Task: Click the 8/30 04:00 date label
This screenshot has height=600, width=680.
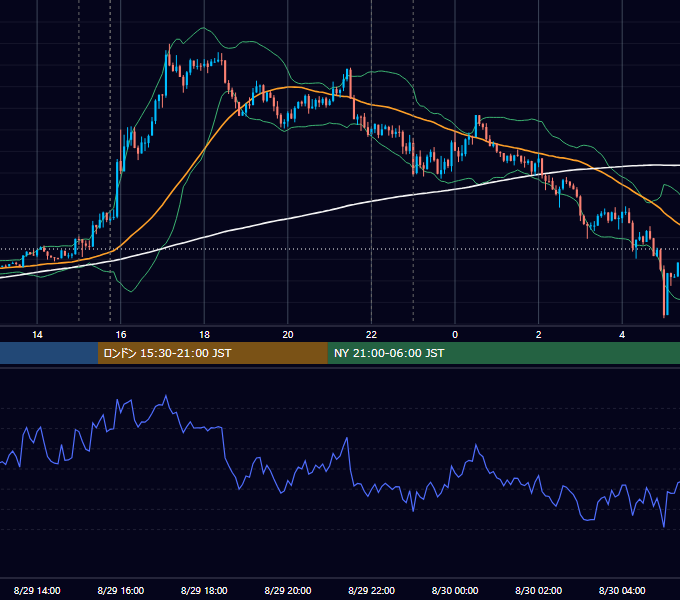Action: (x=622, y=590)
